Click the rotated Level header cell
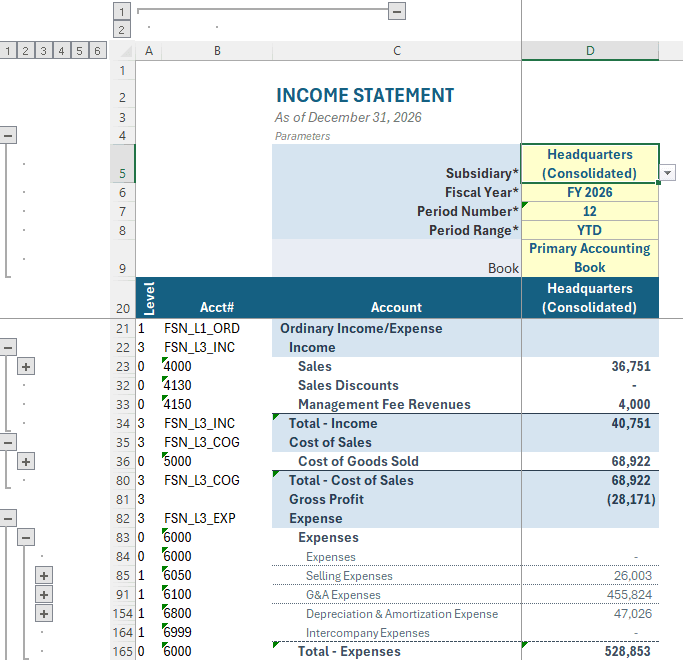Image resolution: width=683 pixels, height=660 pixels. coord(149,298)
